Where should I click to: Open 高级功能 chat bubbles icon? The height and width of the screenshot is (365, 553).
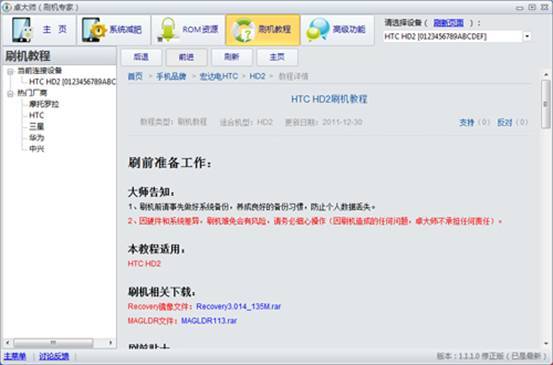point(318,29)
